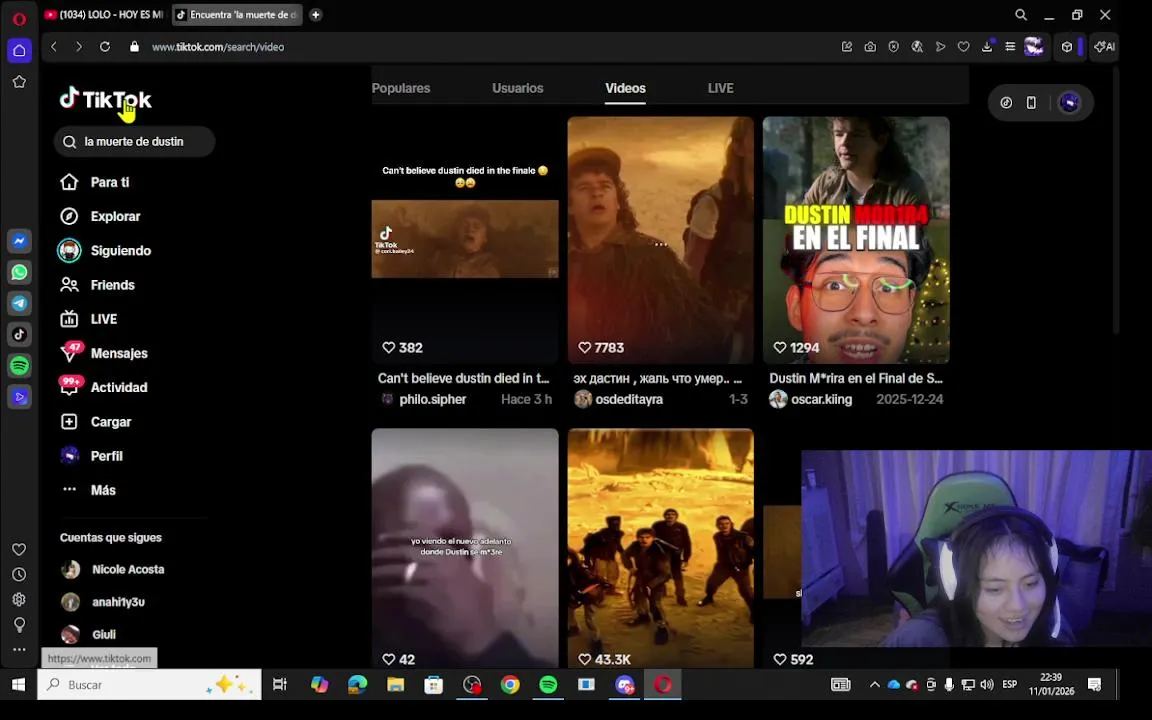This screenshot has height=720, width=1152.
Task: Open Opera history clock icon in sidebar
Action: pyautogui.click(x=19, y=575)
